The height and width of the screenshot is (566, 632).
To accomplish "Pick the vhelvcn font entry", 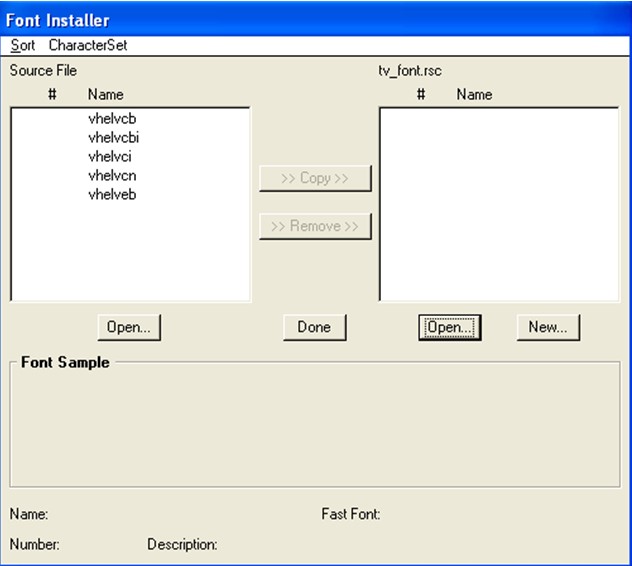I will 112,176.
